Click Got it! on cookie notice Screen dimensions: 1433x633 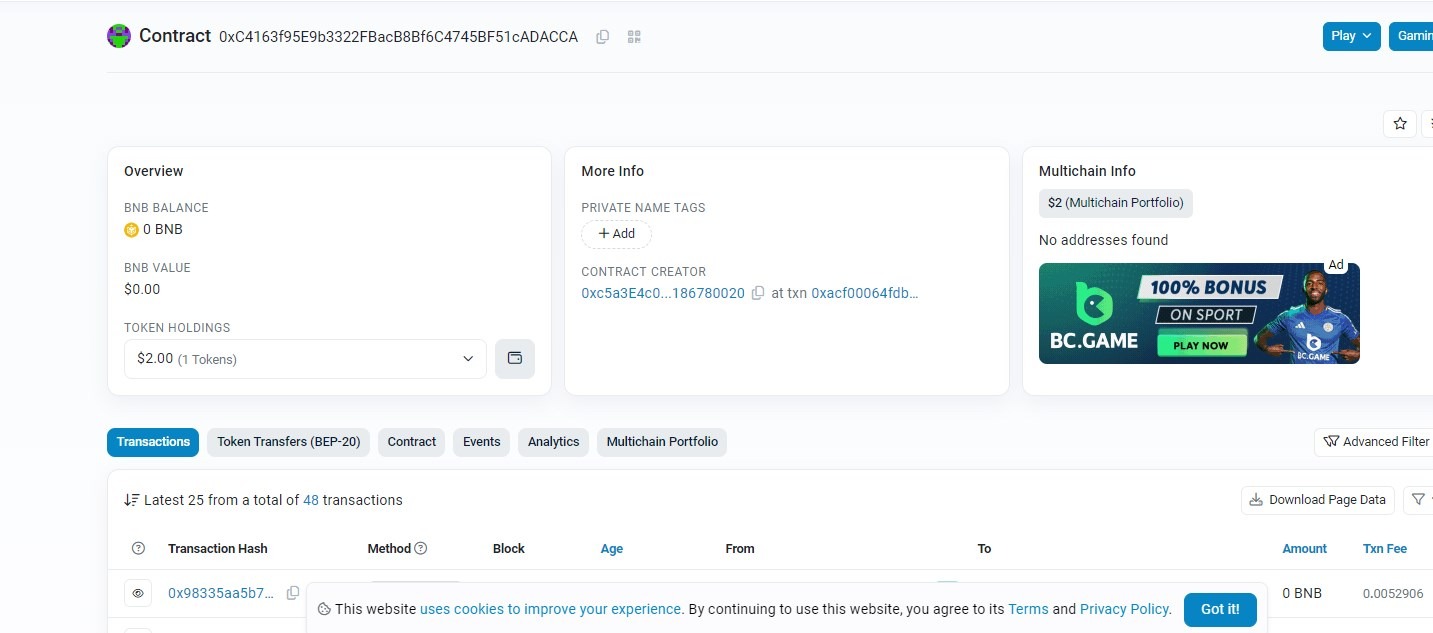coord(1219,609)
